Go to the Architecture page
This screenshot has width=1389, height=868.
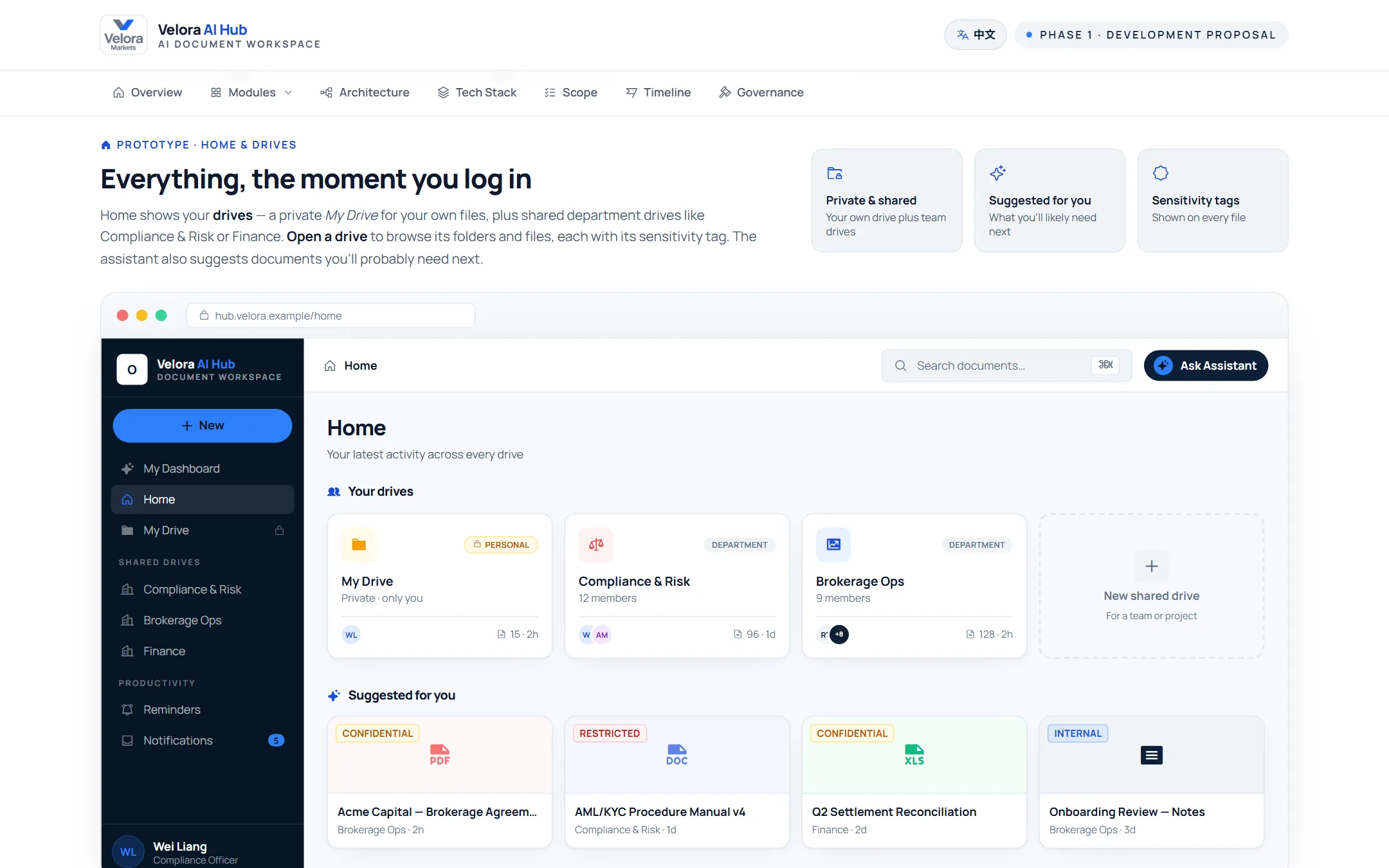(365, 93)
